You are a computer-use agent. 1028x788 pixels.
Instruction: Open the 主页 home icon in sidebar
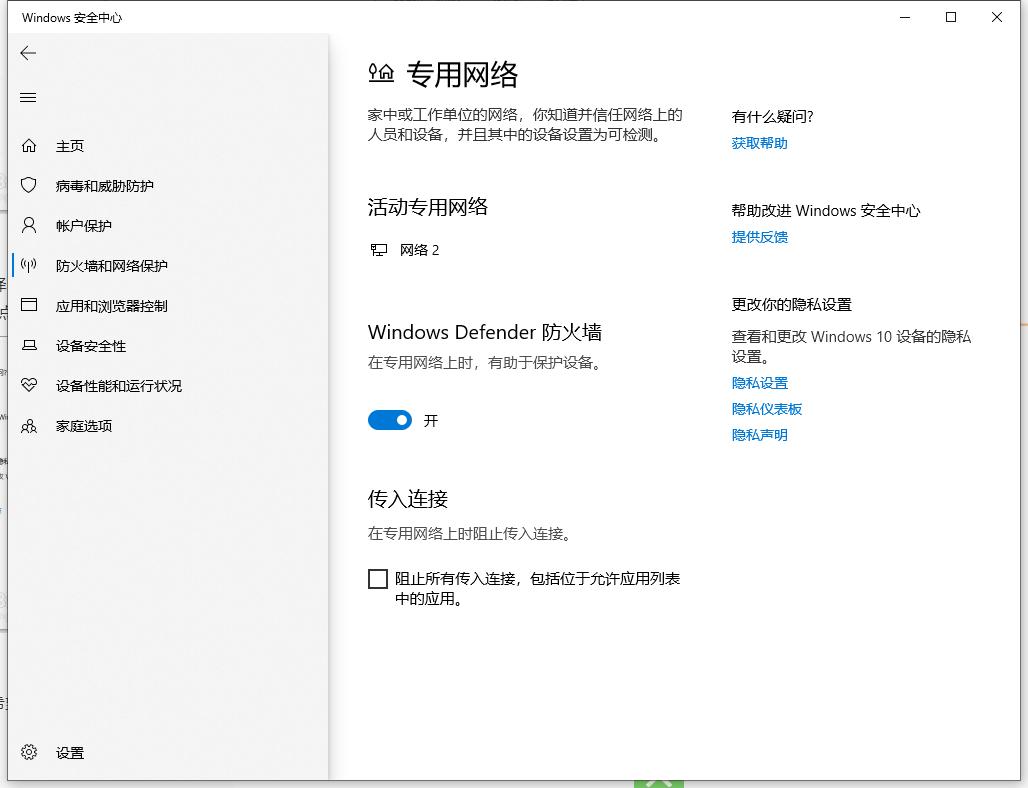pyautogui.click(x=29, y=145)
